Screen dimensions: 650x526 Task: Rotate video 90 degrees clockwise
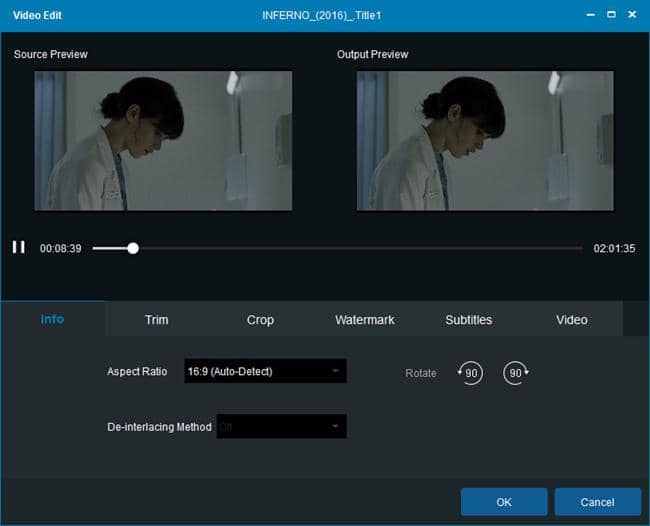pyautogui.click(x=516, y=373)
